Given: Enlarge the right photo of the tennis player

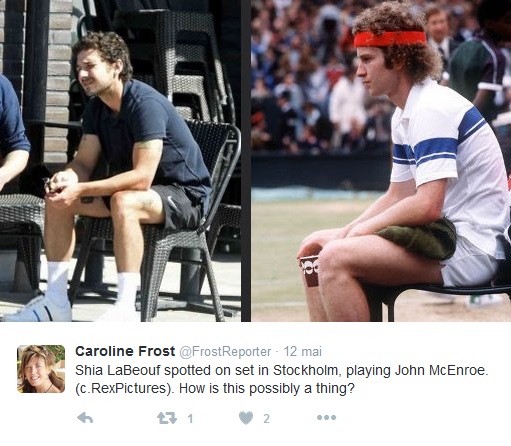Looking at the screenshot, I should coord(381,161).
